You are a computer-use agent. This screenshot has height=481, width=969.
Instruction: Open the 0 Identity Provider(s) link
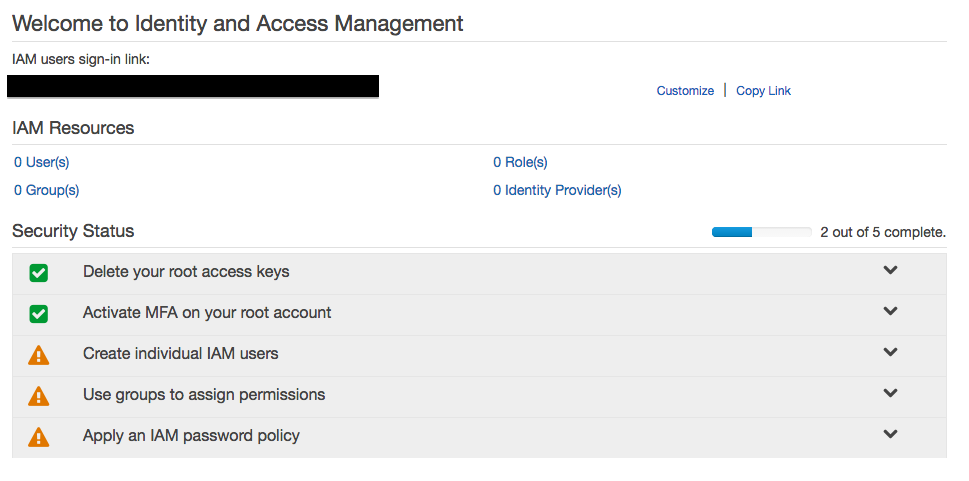point(557,190)
